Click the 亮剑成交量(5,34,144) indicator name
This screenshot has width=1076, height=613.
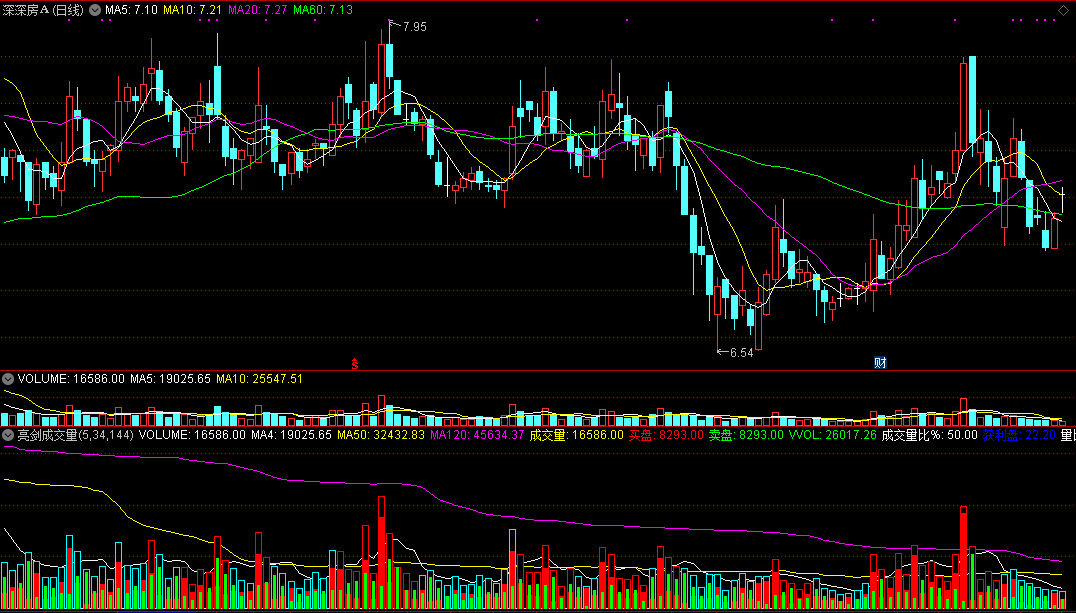[75, 435]
